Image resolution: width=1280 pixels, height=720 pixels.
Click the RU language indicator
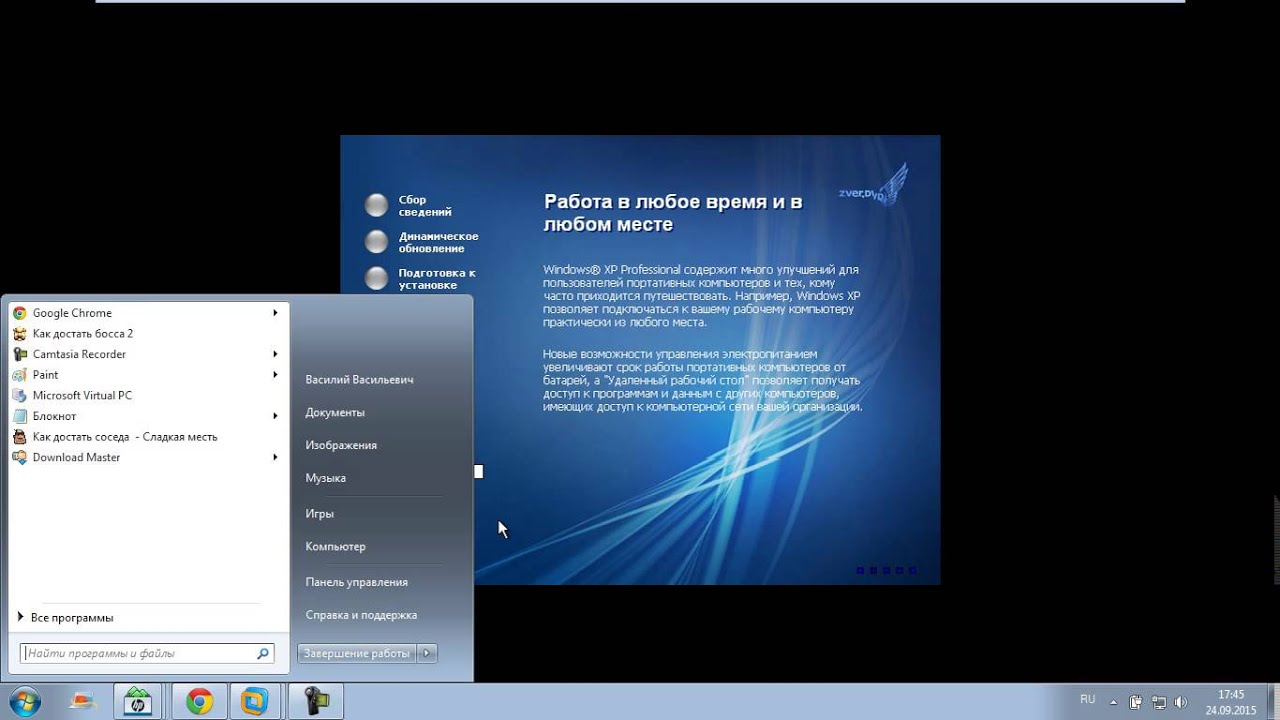(x=1088, y=700)
